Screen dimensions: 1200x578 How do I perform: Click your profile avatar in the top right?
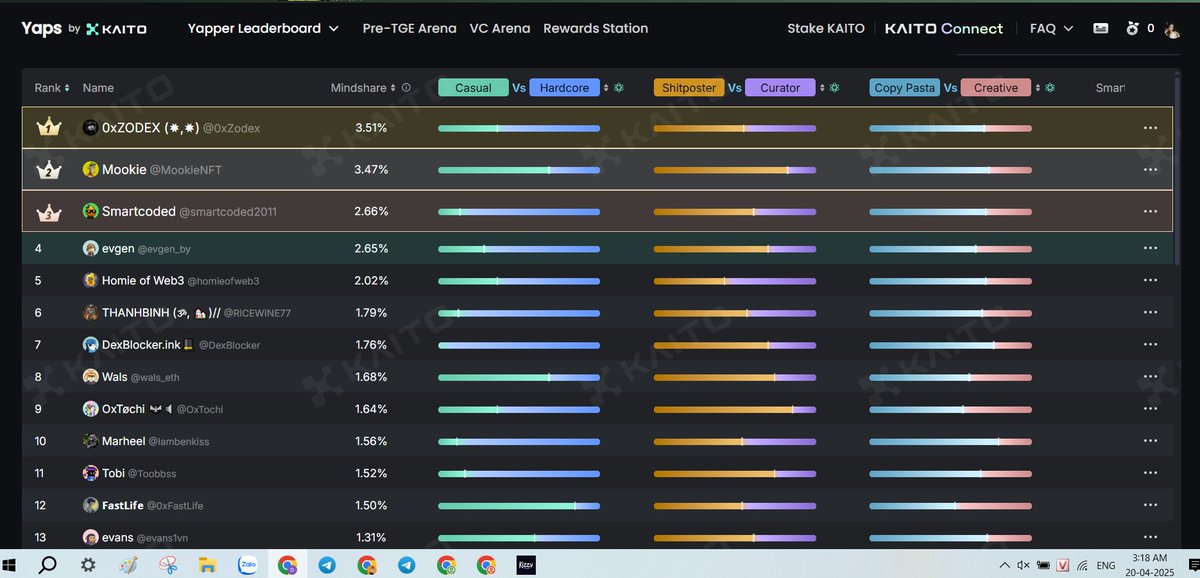pyautogui.click(x=1172, y=29)
